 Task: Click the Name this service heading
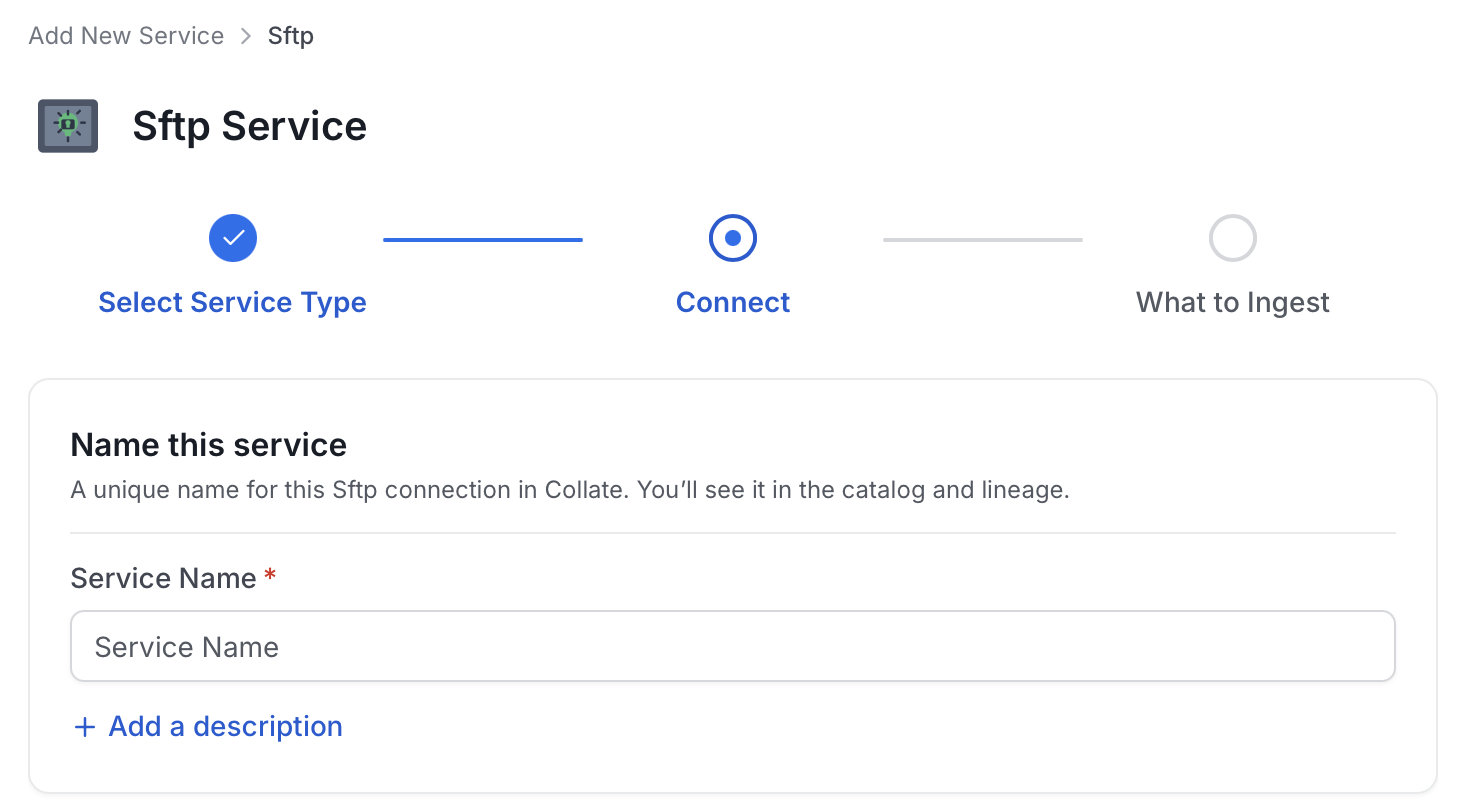point(209,445)
